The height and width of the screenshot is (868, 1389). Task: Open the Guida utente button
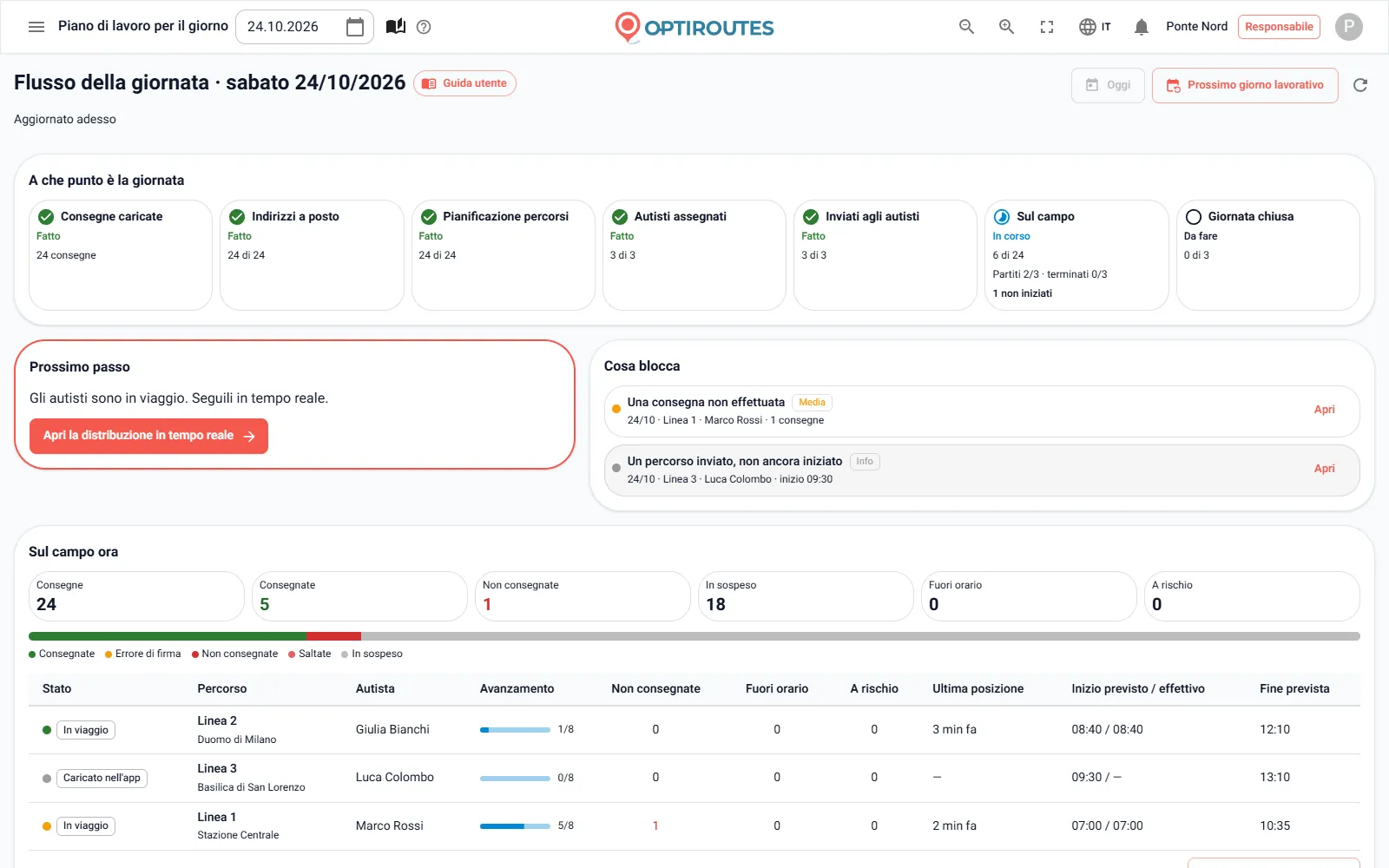(464, 83)
